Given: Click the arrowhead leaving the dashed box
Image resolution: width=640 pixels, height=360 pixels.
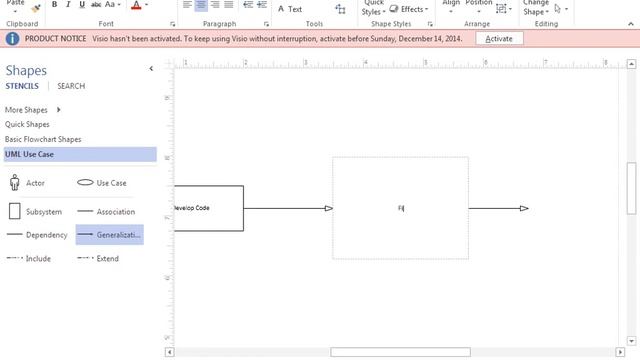Looking at the screenshot, I should [524, 208].
